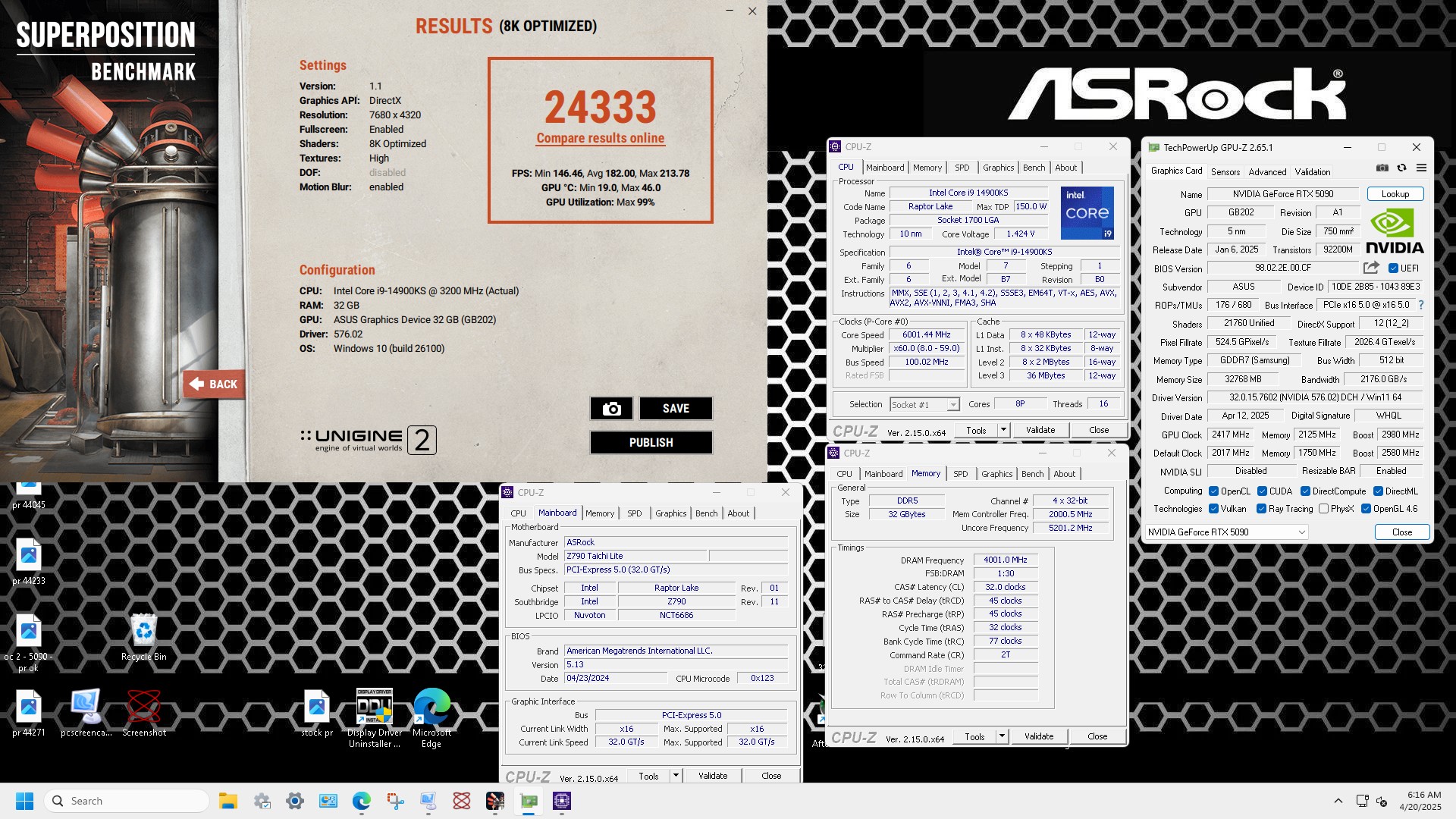Click the score 24333
Image resolution: width=1456 pixels, height=819 pixels.
coord(600,107)
